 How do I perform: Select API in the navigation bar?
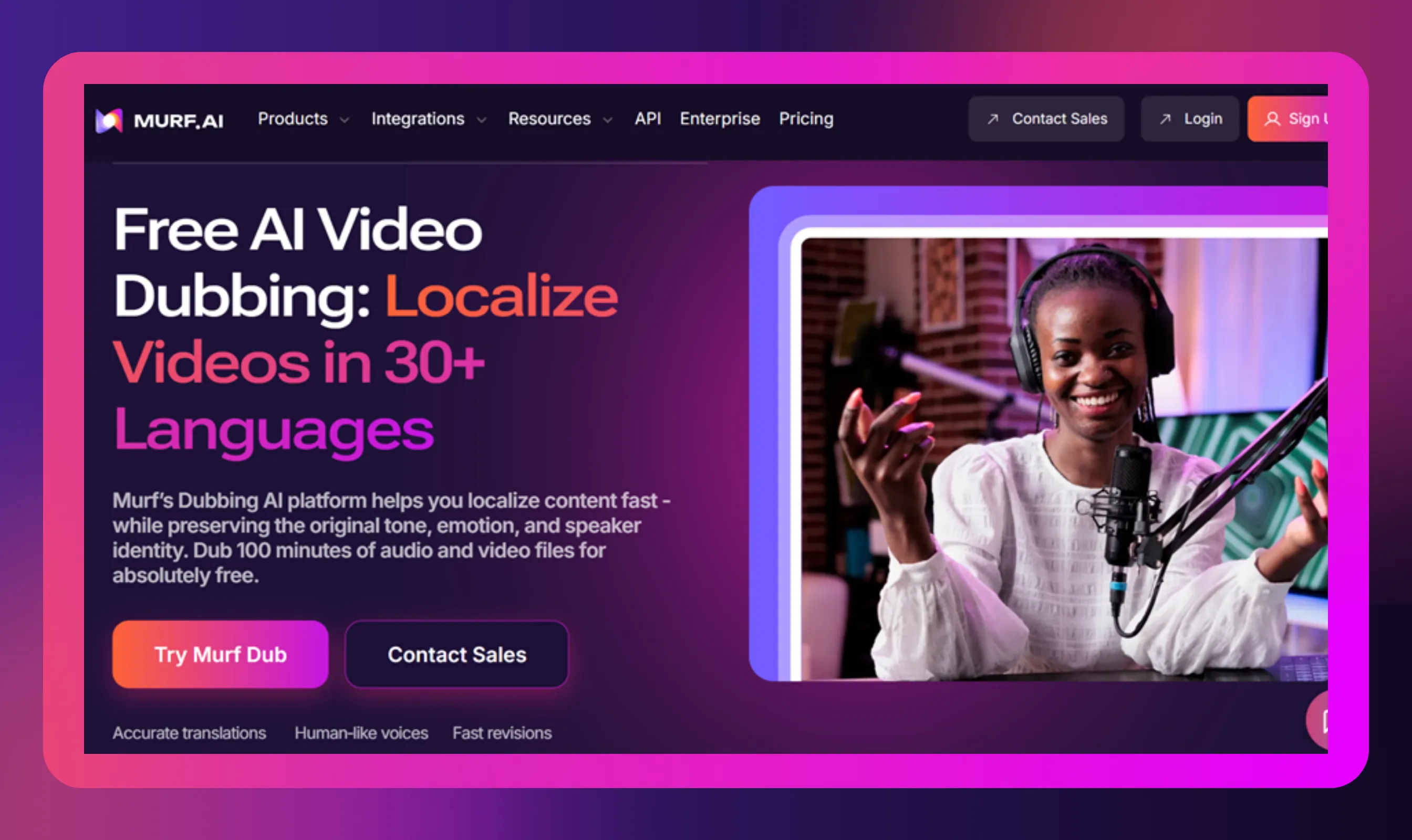648,119
